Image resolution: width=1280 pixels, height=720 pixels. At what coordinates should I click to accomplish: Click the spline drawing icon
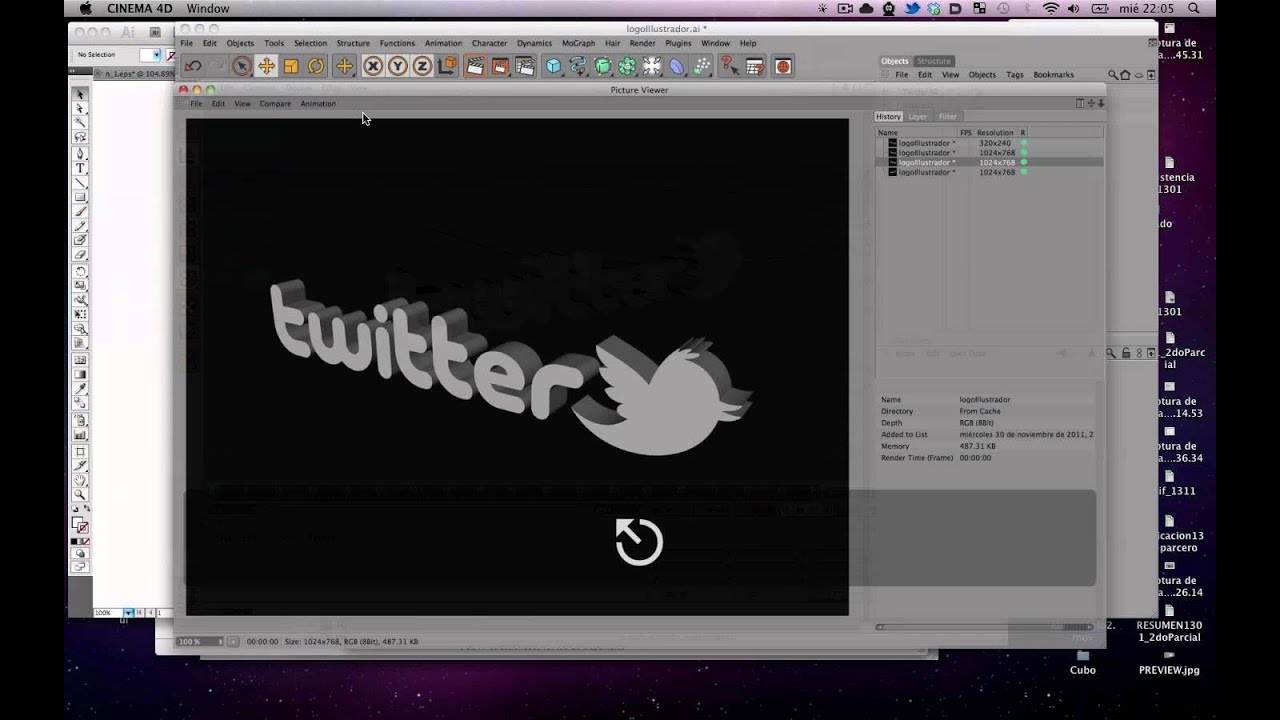tap(578, 67)
